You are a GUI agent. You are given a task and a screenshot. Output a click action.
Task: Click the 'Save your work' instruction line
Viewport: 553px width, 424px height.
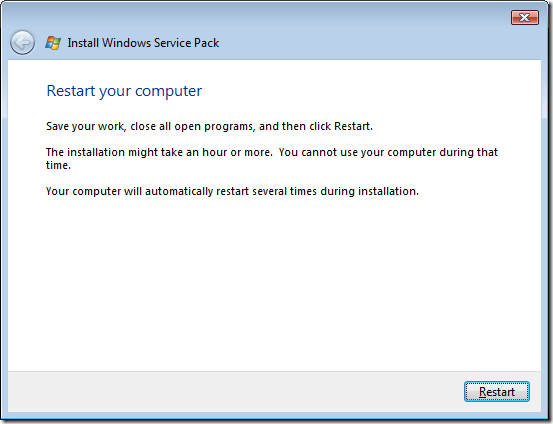pyautogui.click(x=209, y=126)
